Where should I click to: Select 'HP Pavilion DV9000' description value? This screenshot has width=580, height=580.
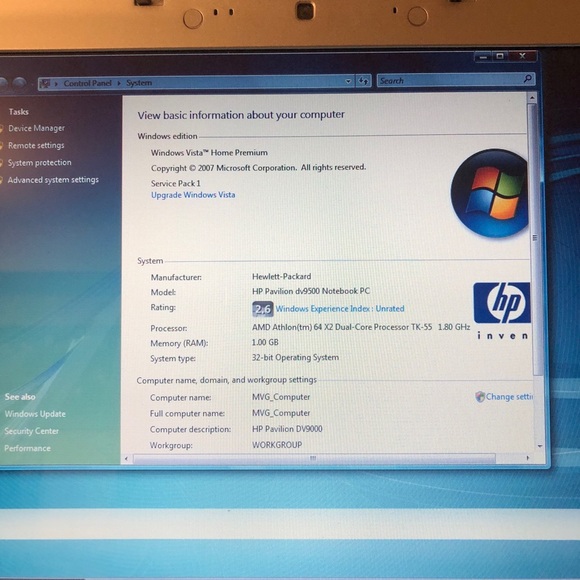pyautogui.click(x=287, y=429)
